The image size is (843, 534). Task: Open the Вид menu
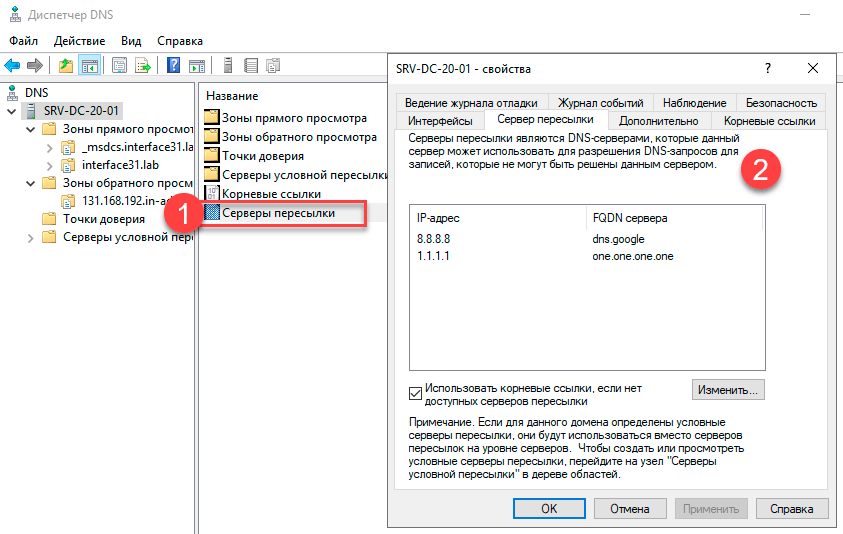[131, 41]
